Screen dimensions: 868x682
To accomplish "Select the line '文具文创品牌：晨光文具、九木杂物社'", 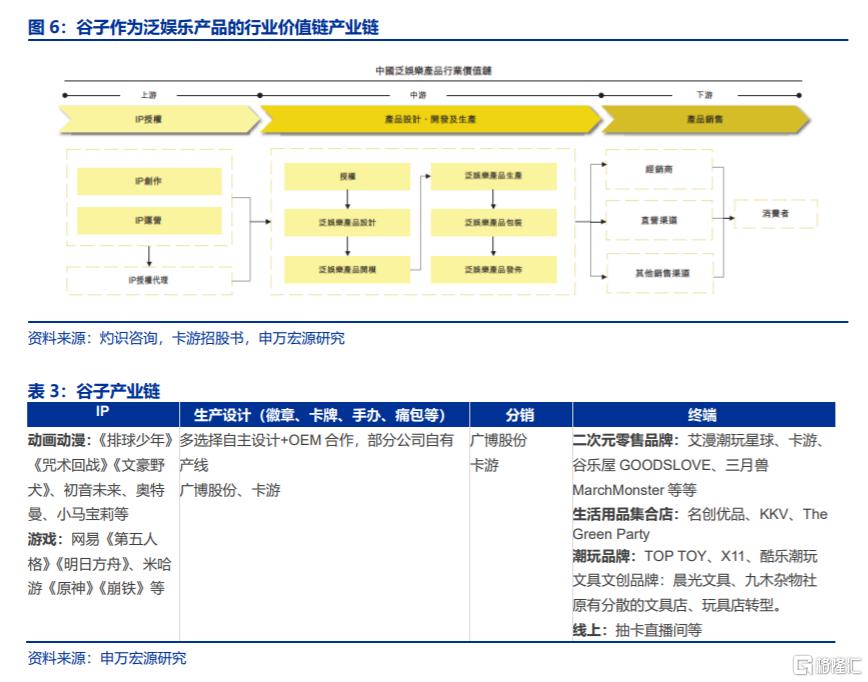I will [695, 580].
